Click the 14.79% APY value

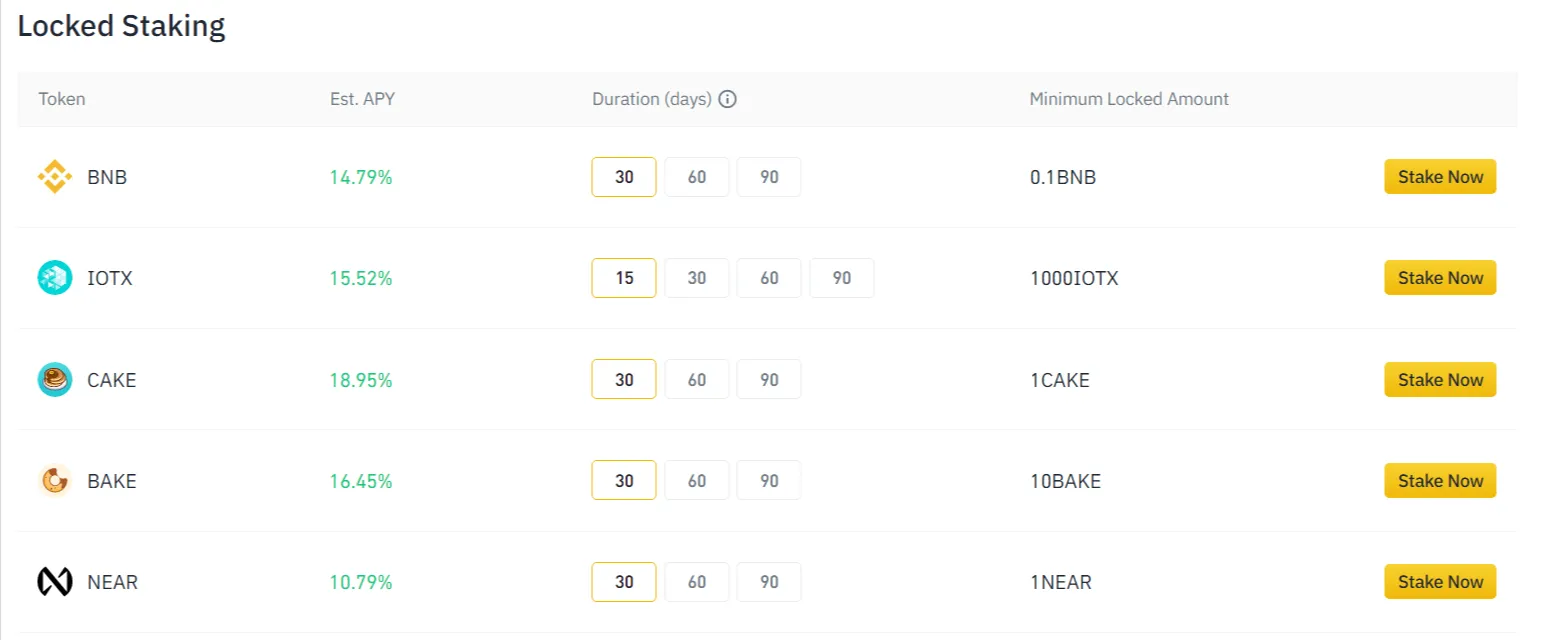(x=362, y=177)
